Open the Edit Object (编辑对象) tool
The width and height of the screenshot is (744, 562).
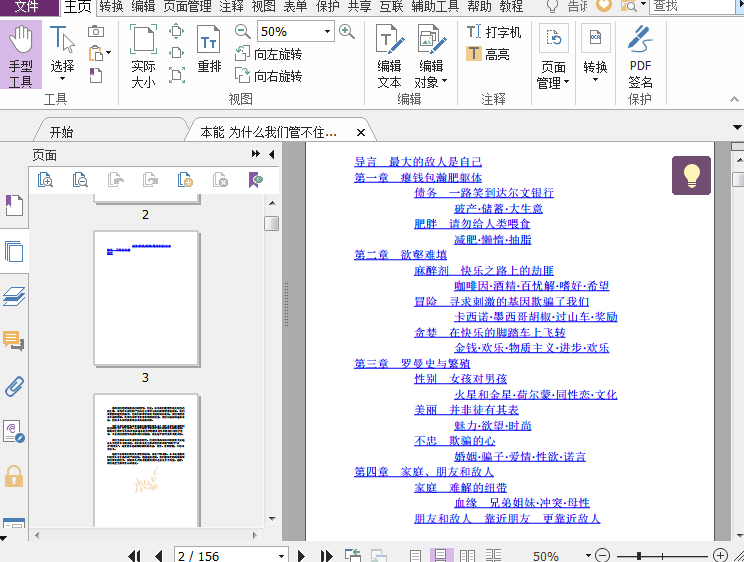tap(431, 56)
